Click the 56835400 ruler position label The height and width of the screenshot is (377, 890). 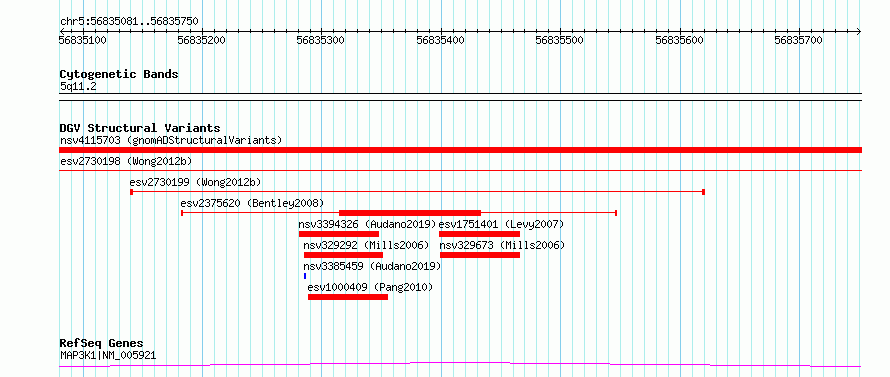(442, 40)
